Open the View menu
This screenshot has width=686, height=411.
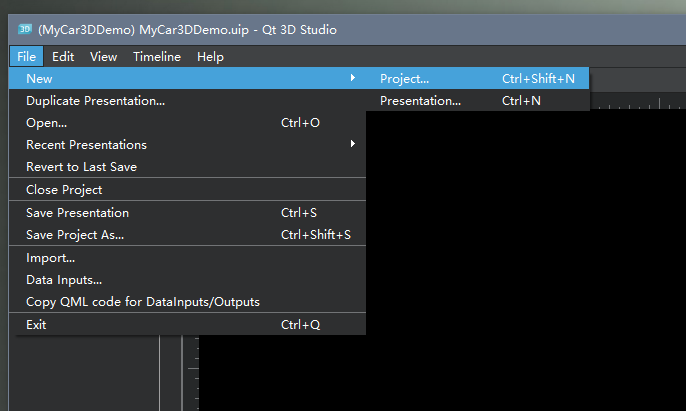pyautogui.click(x=103, y=56)
